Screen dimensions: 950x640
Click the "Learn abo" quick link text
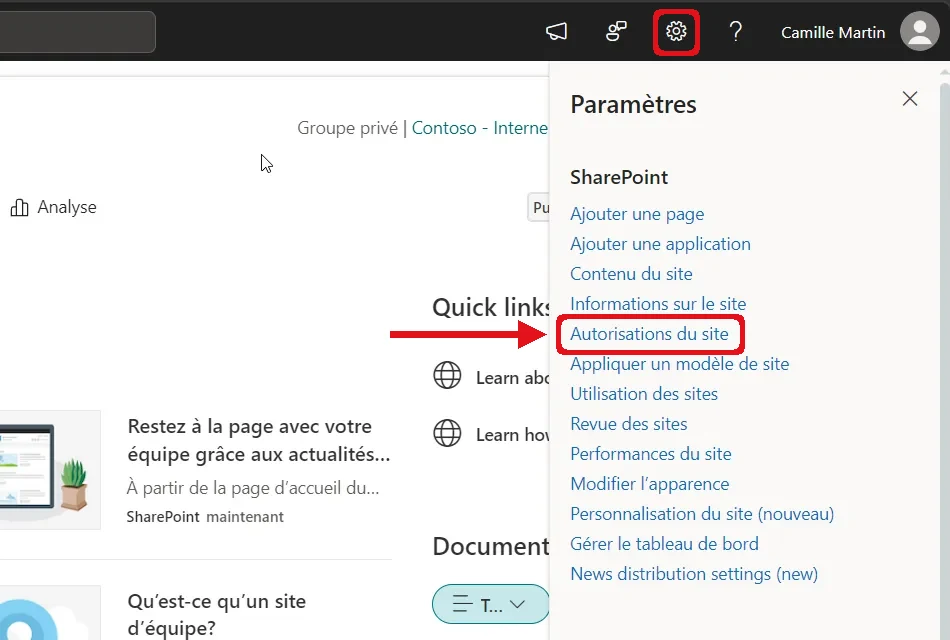(513, 378)
